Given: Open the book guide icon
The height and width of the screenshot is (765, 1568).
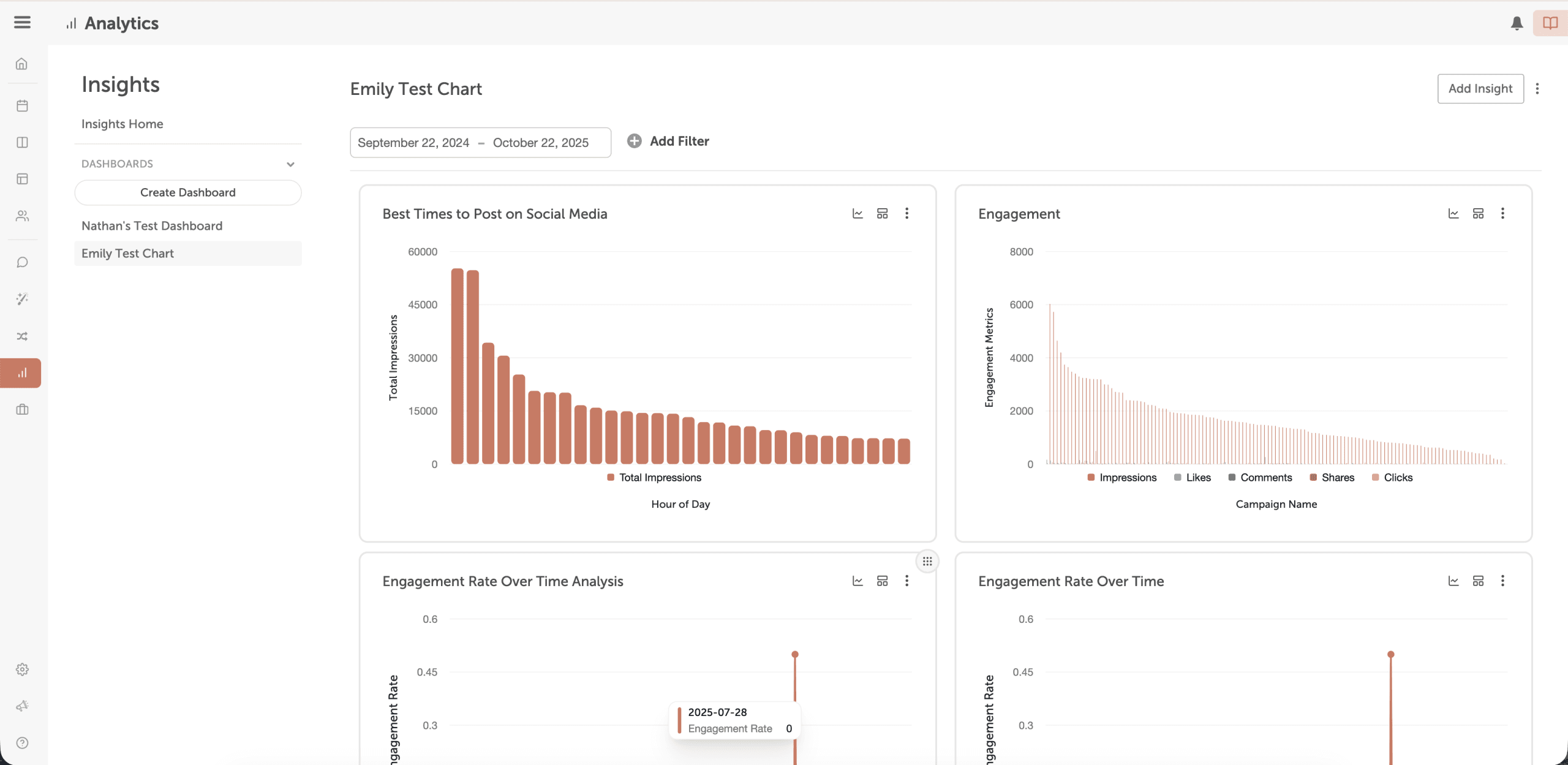Looking at the screenshot, I should pyautogui.click(x=1550, y=23).
